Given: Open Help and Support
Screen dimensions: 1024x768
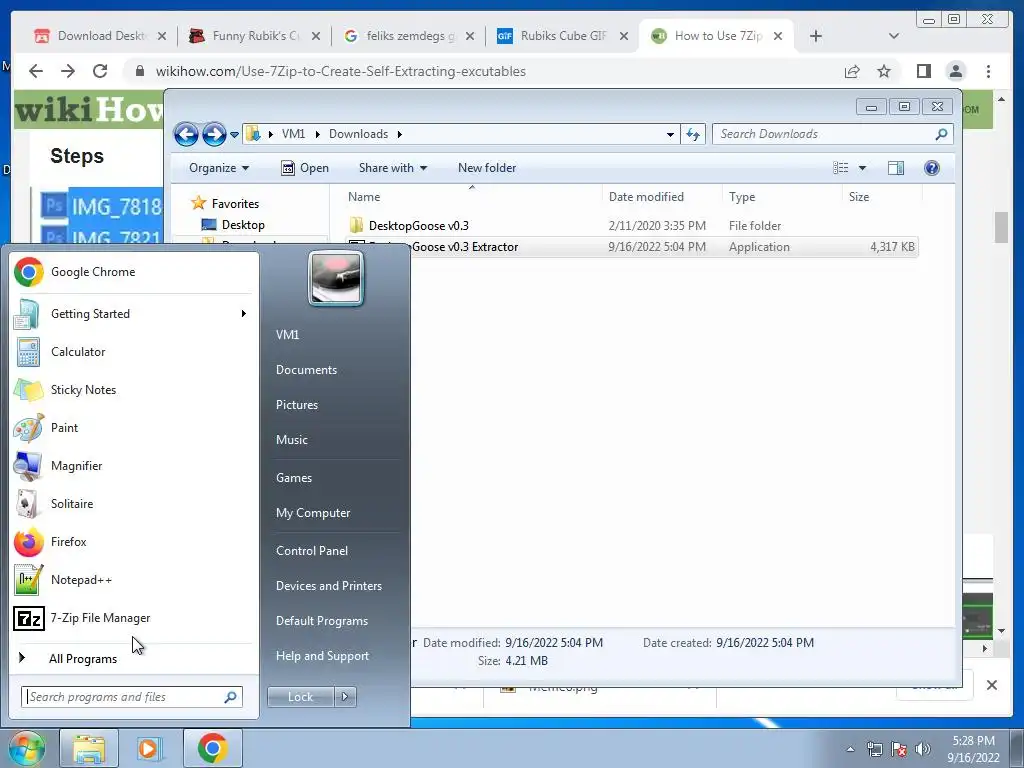Looking at the screenshot, I should pyautogui.click(x=322, y=656).
